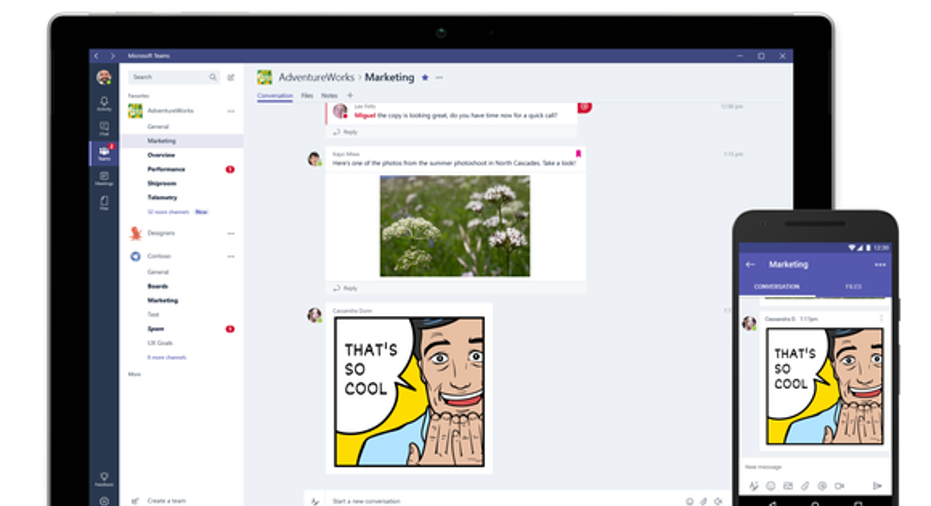Click the Feedback lightbulb icon

pyautogui.click(x=104, y=479)
